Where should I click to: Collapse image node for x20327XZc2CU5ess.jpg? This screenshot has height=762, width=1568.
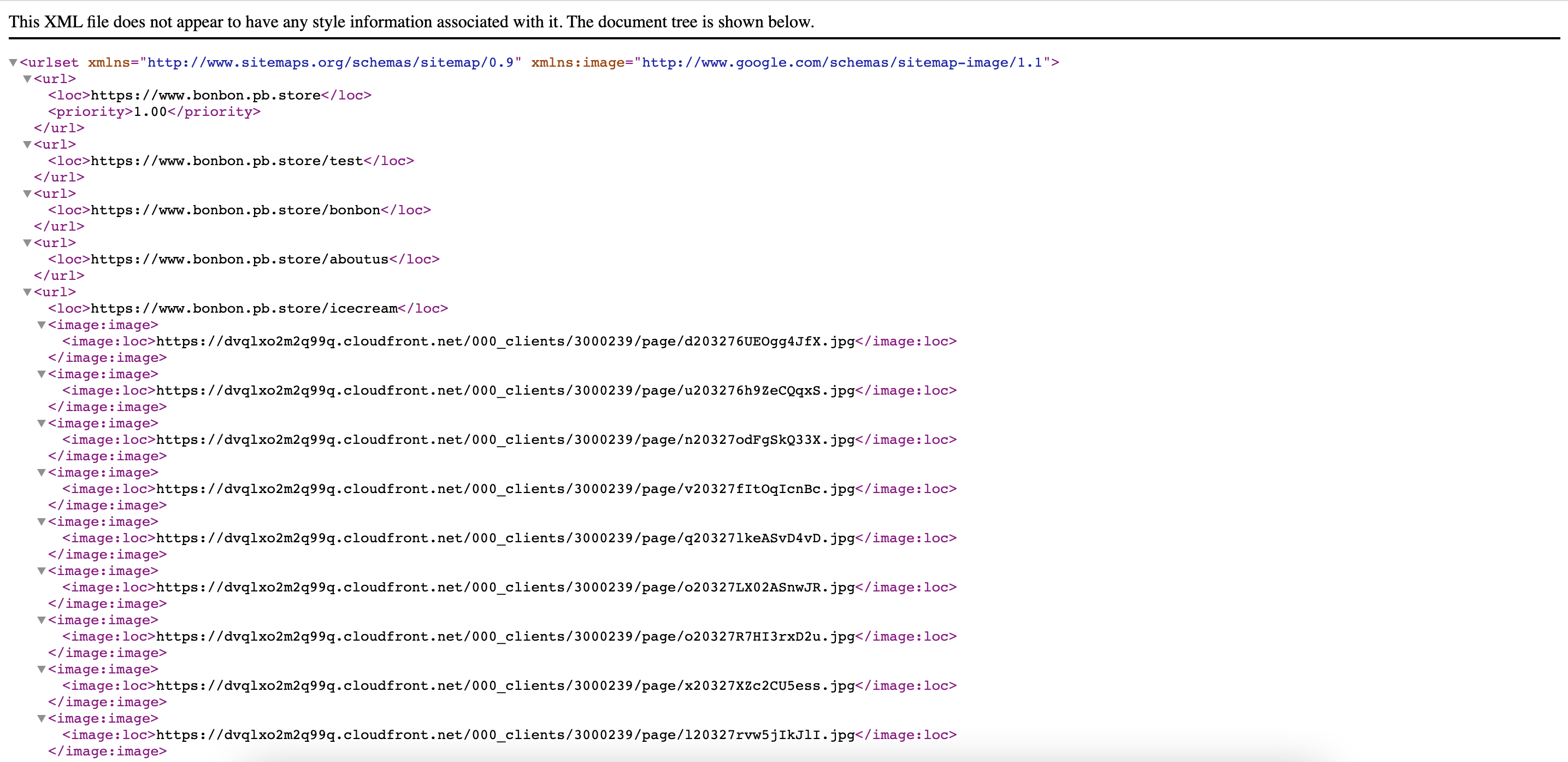pos(42,670)
